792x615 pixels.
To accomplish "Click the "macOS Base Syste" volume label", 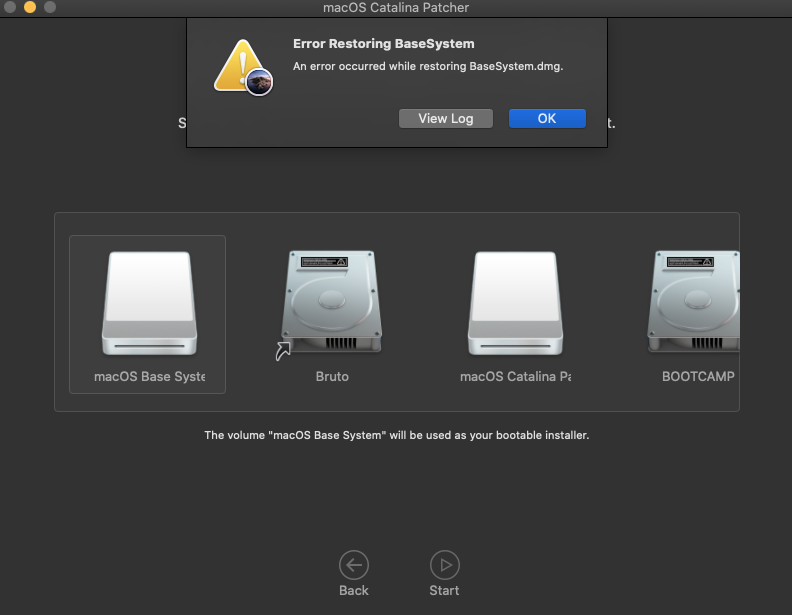I will [150, 377].
